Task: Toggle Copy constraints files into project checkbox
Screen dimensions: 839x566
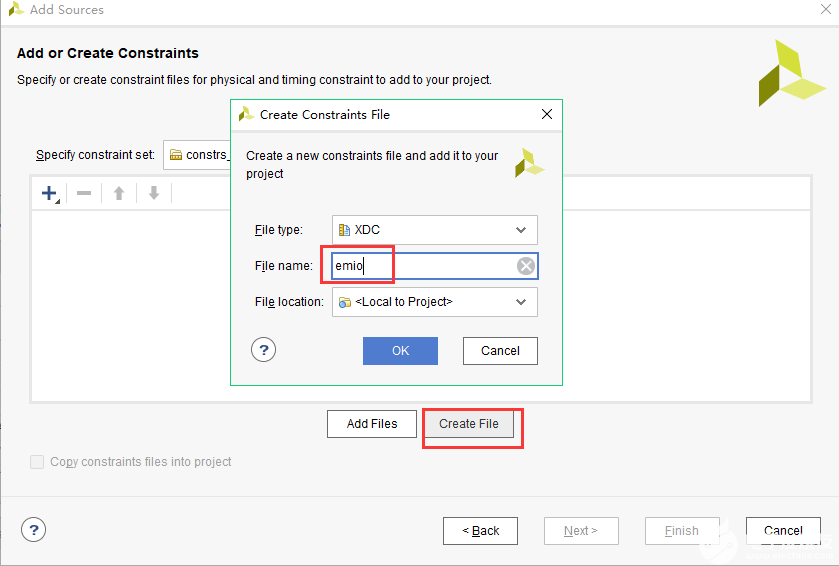Action: 38,462
